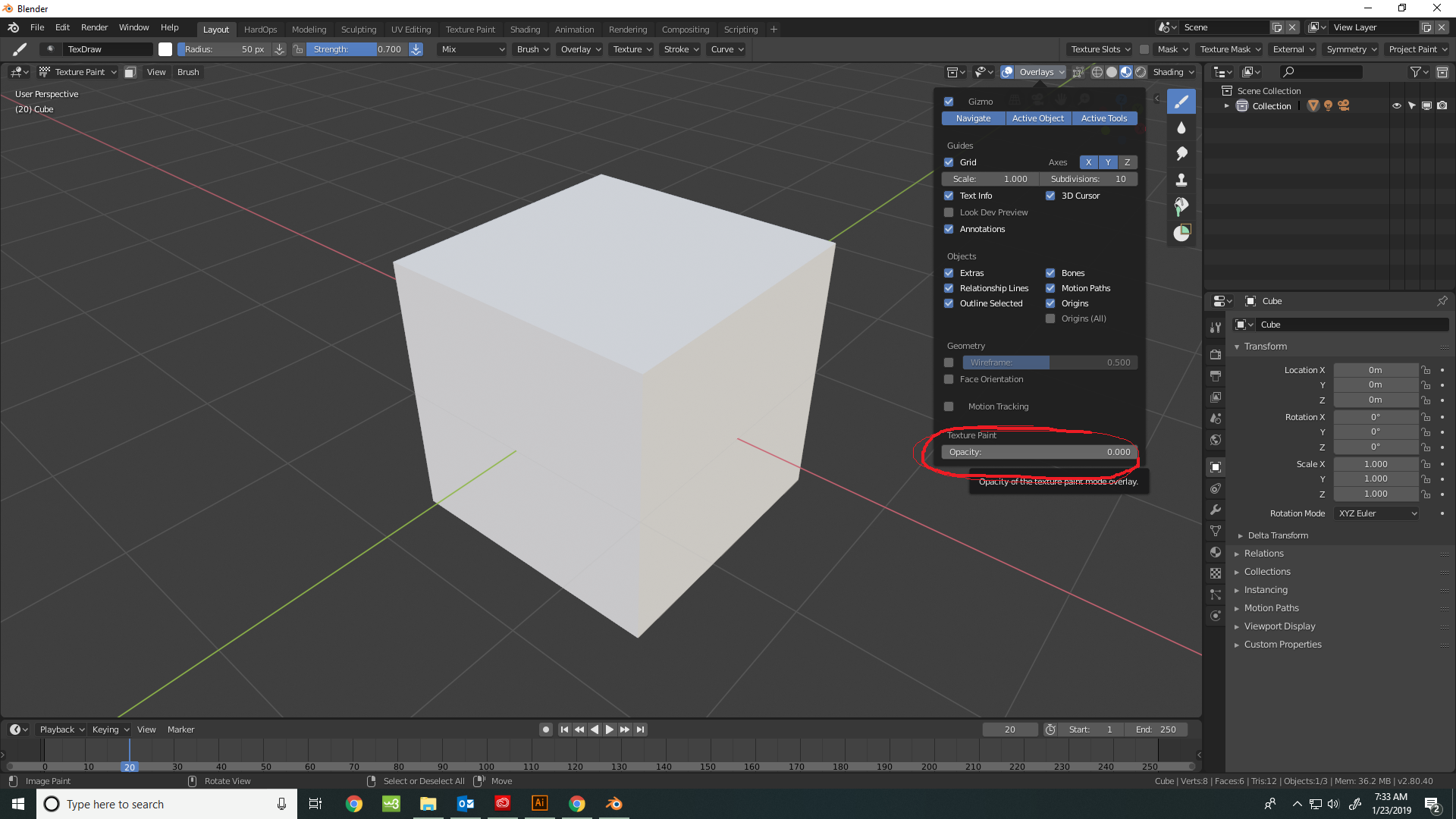Viewport: 1456px width, 819px height.
Task: Uncheck the Gizmo checkbox
Action: [x=949, y=102]
